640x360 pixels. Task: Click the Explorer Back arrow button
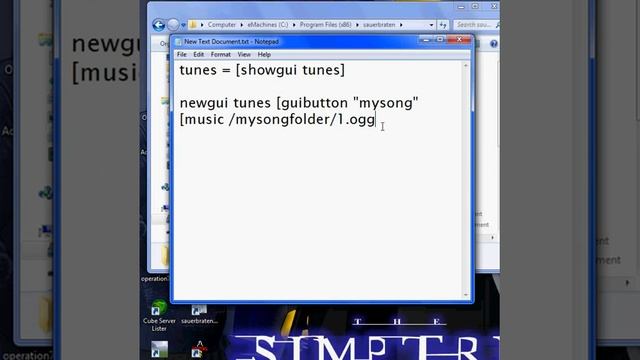coord(159,25)
